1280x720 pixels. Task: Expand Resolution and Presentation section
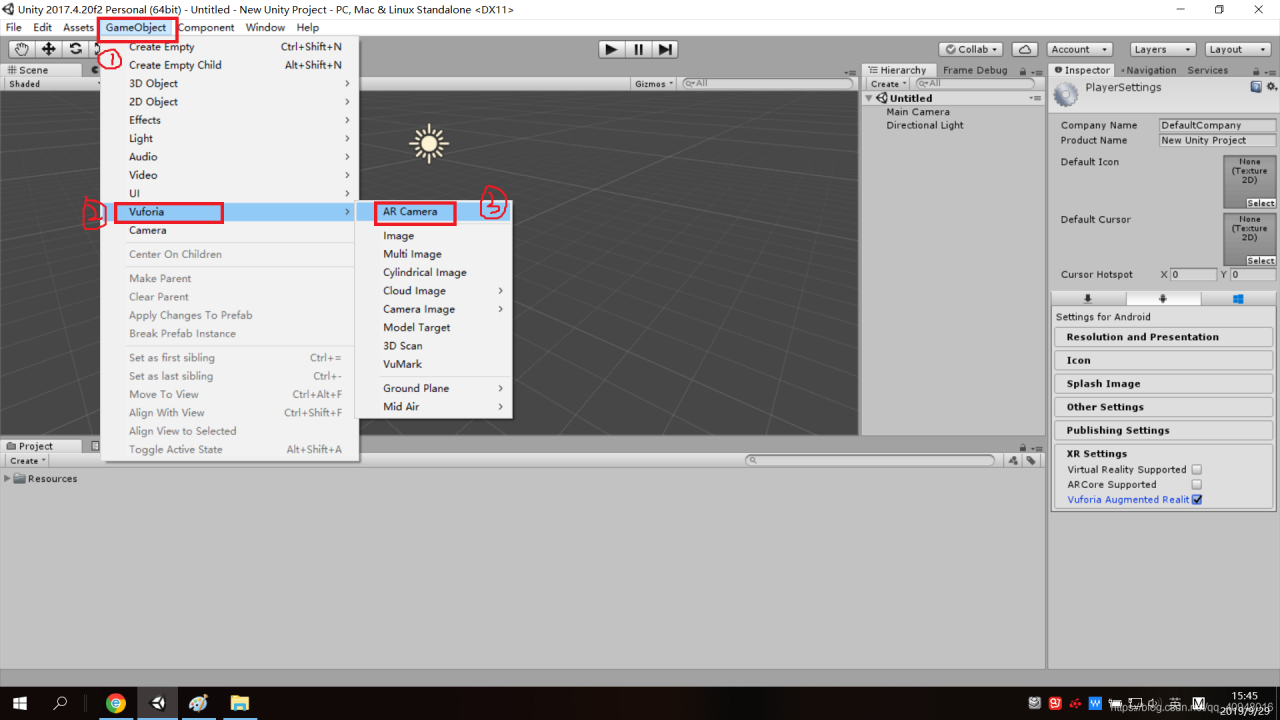1163,337
